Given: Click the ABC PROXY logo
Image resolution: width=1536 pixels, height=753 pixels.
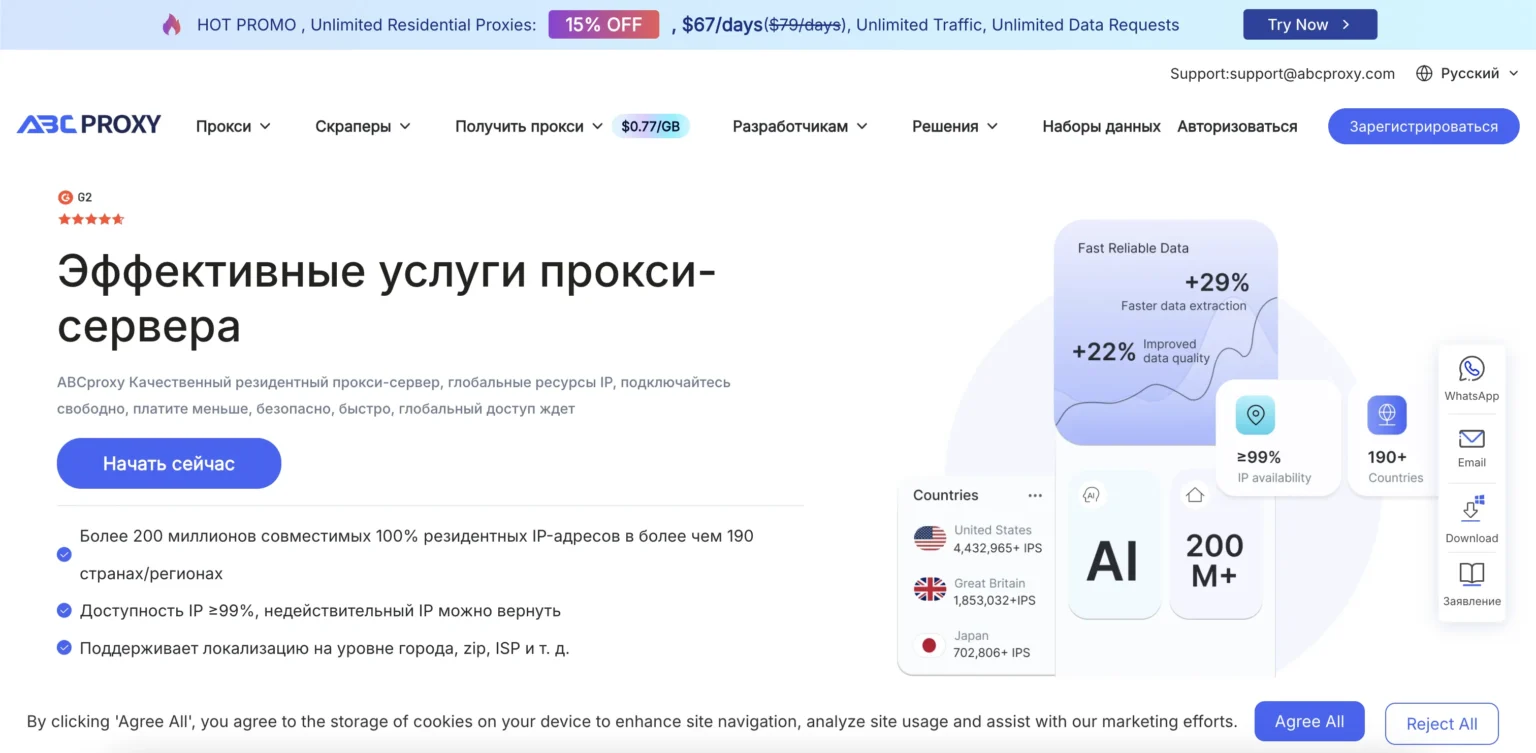Looking at the screenshot, I should click(x=88, y=124).
